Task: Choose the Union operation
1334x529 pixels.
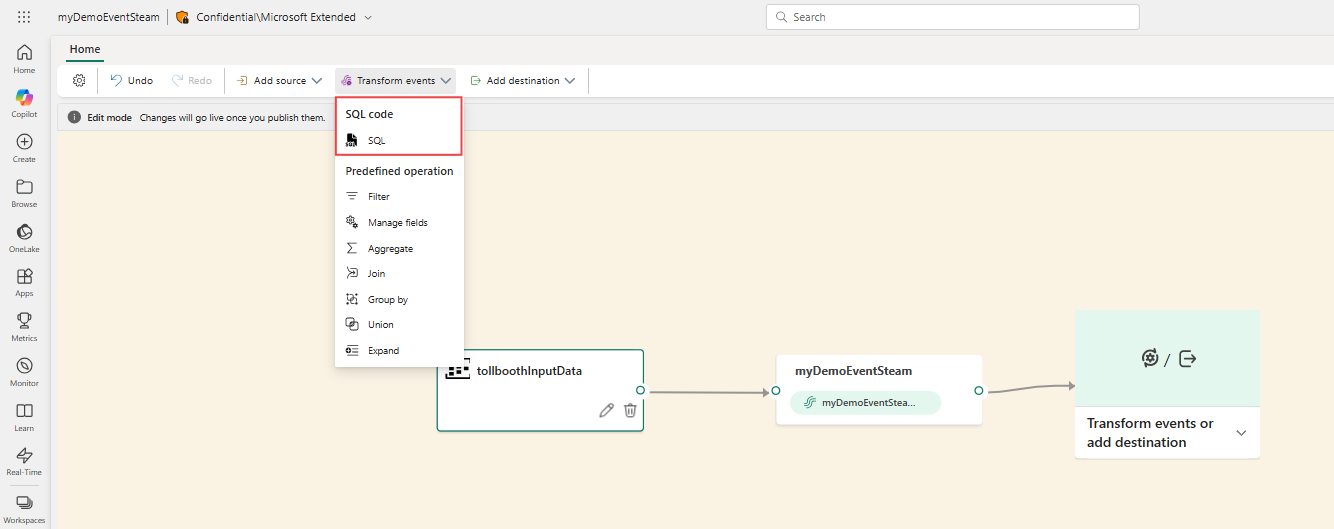Action: pos(399,324)
